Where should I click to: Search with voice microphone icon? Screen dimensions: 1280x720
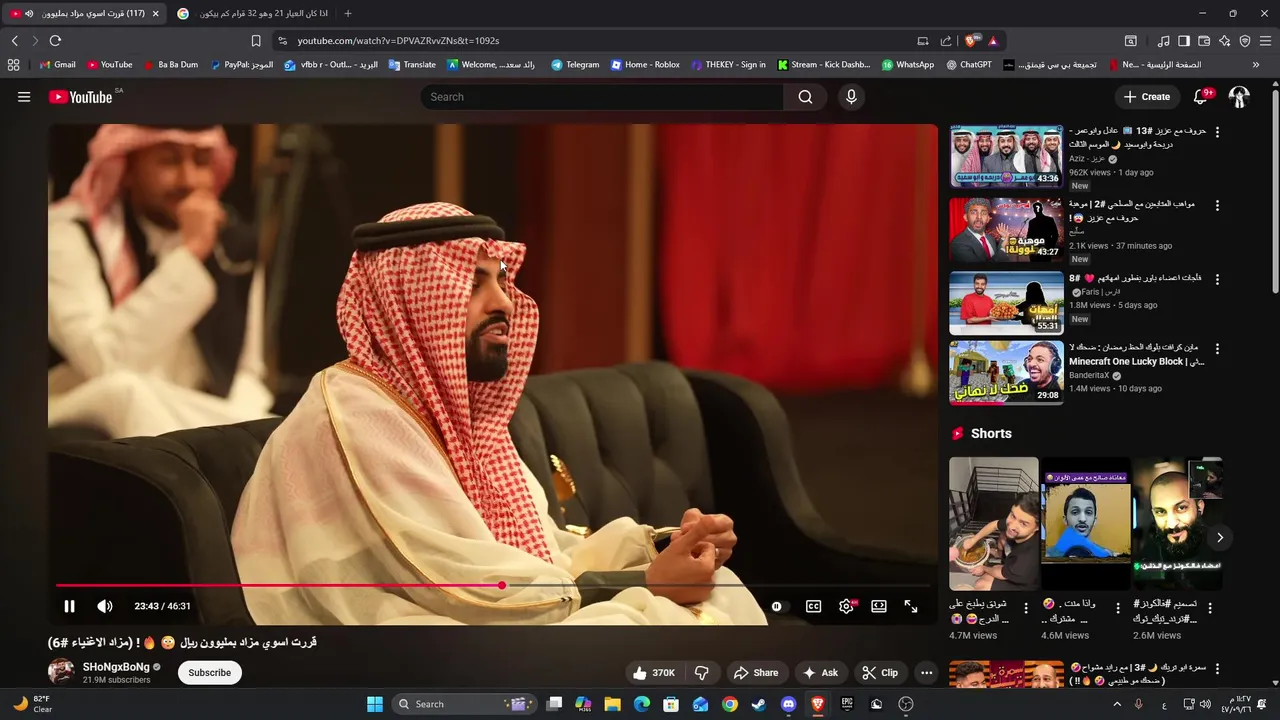click(x=851, y=97)
